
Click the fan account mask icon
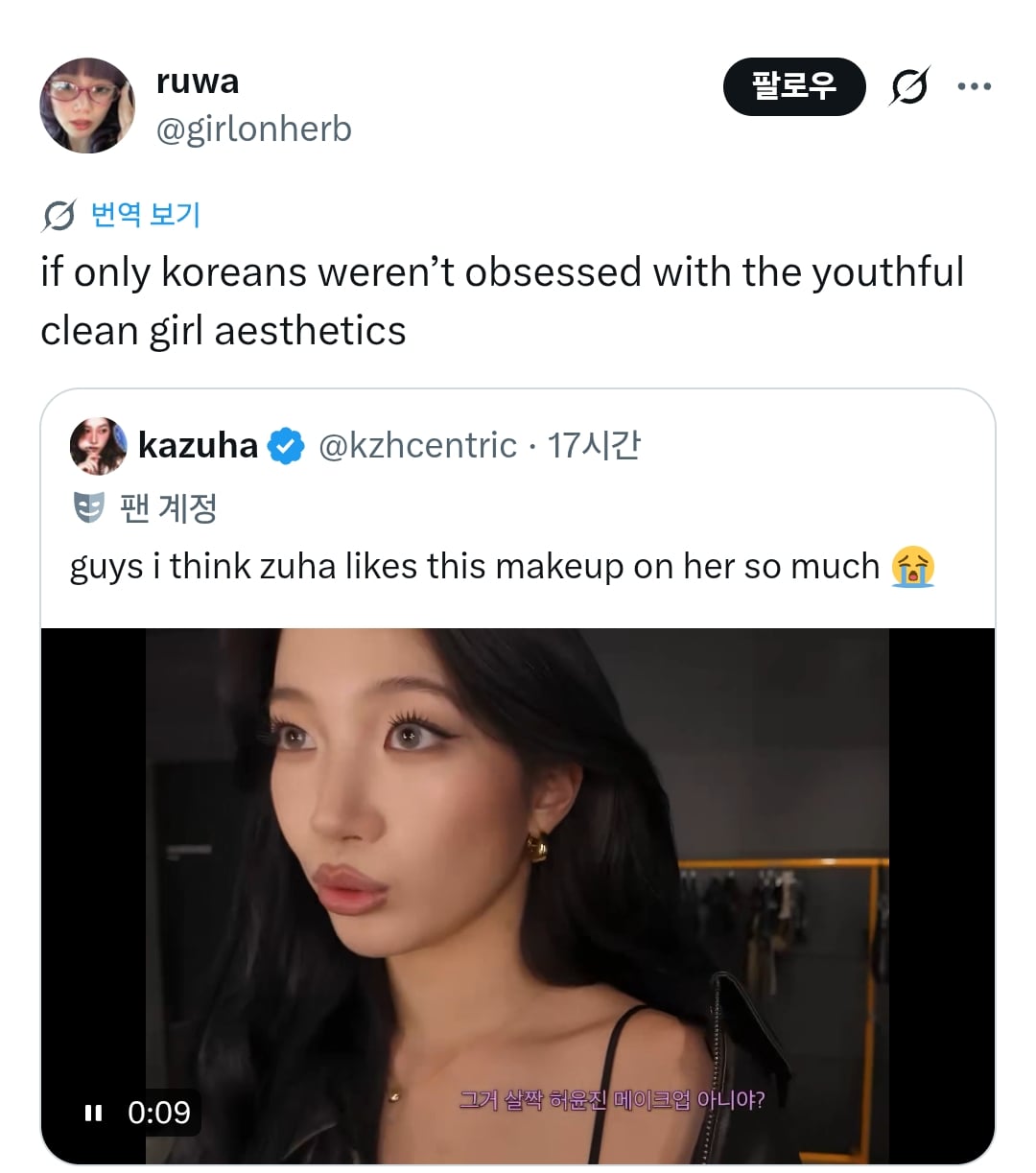pyautogui.click(x=89, y=507)
